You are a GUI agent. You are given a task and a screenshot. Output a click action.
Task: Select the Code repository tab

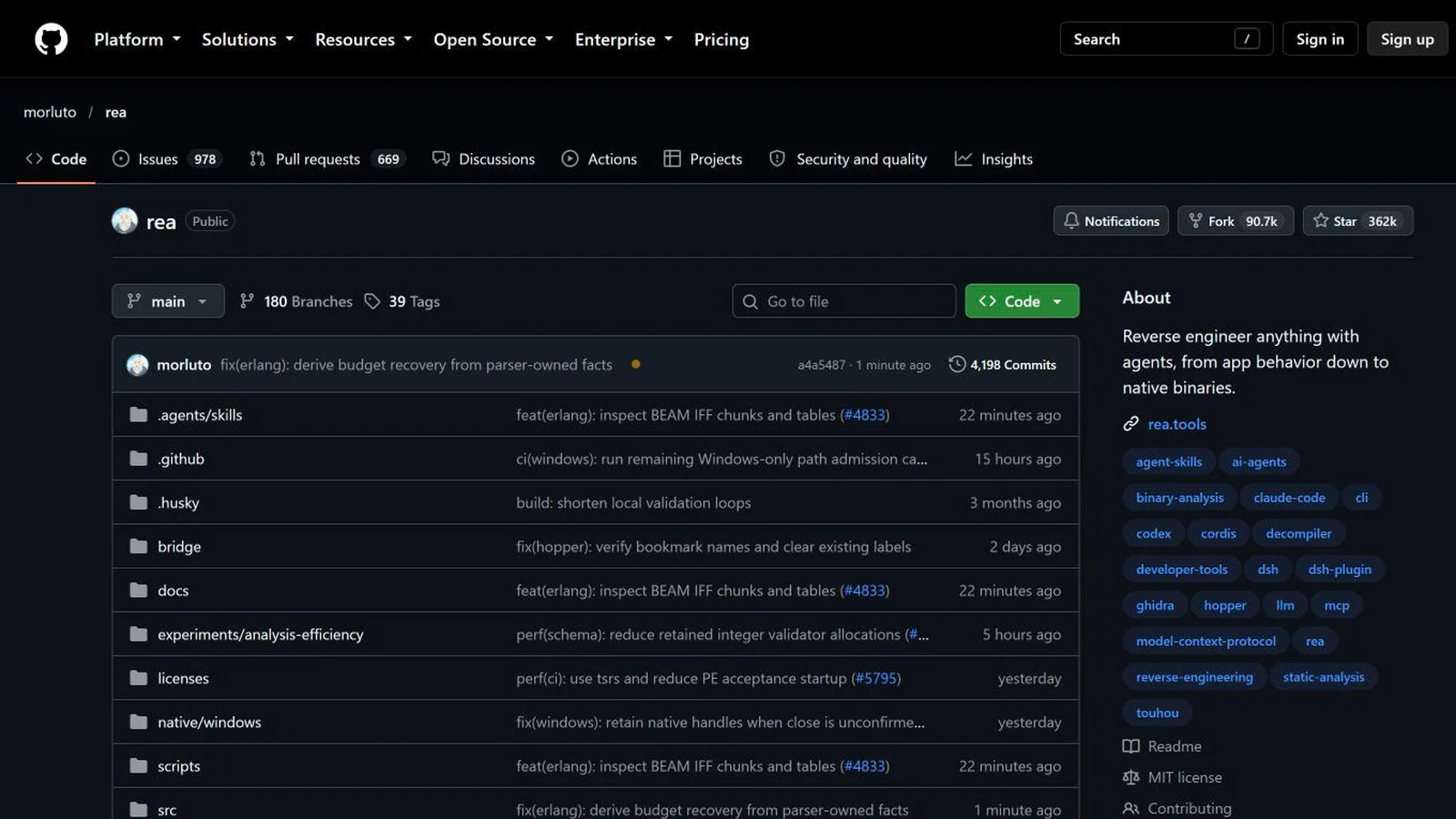pyautogui.click(x=56, y=159)
